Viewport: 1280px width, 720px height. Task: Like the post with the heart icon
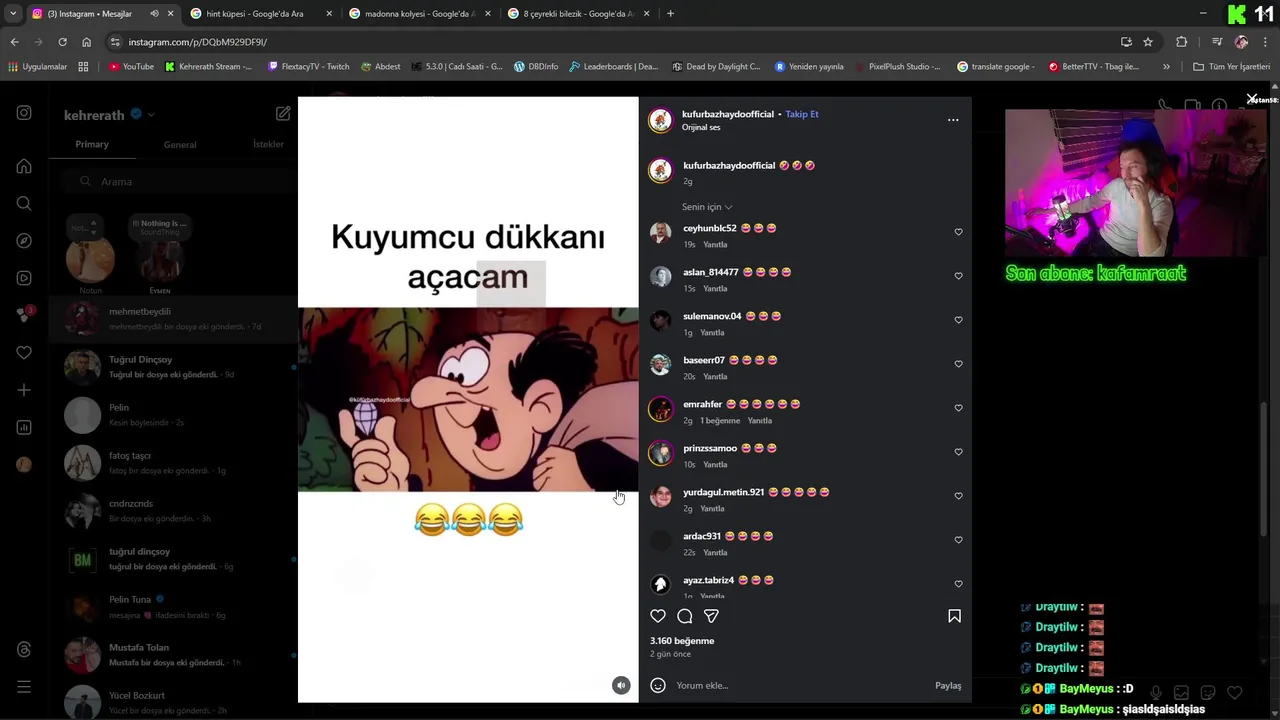(658, 616)
